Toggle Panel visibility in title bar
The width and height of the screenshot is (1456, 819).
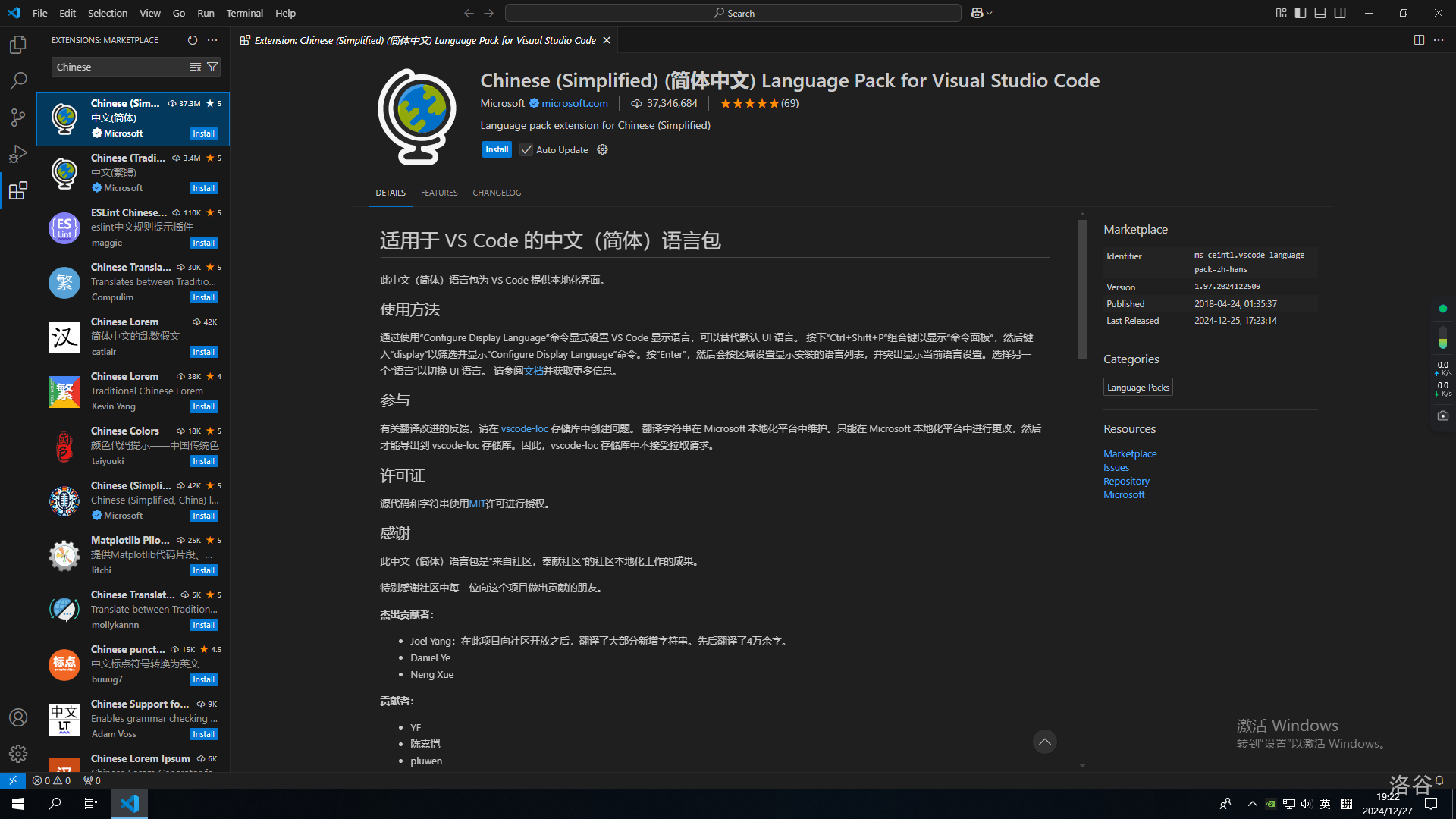(1320, 13)
